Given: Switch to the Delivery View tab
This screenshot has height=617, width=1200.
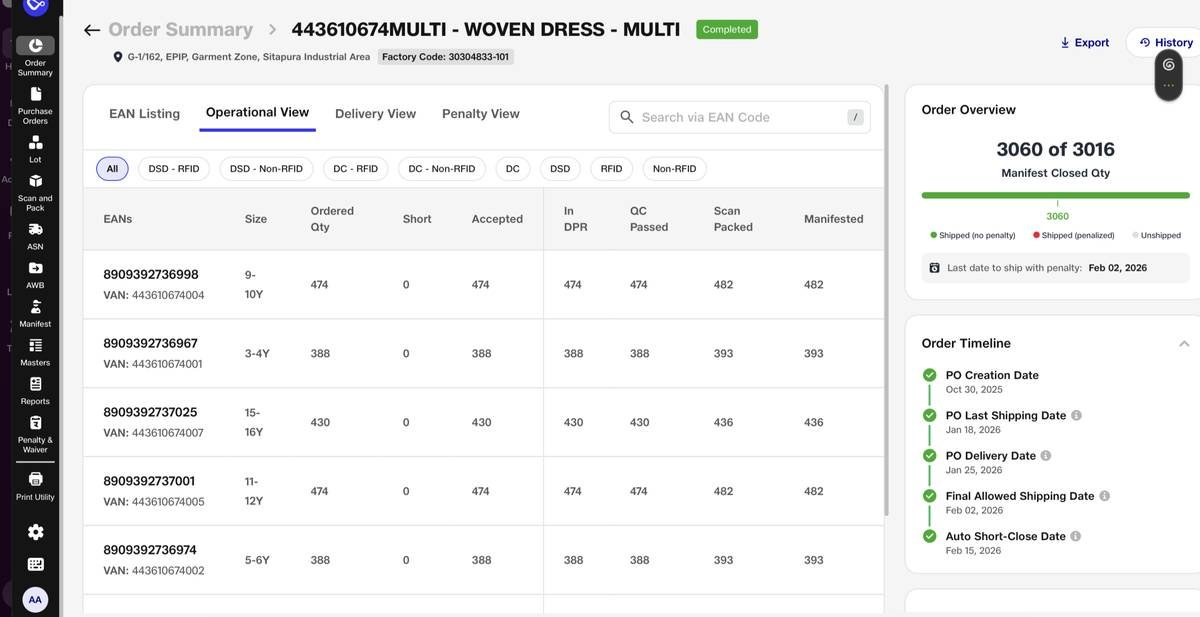Looking at the screenshot, I should 375,114.
